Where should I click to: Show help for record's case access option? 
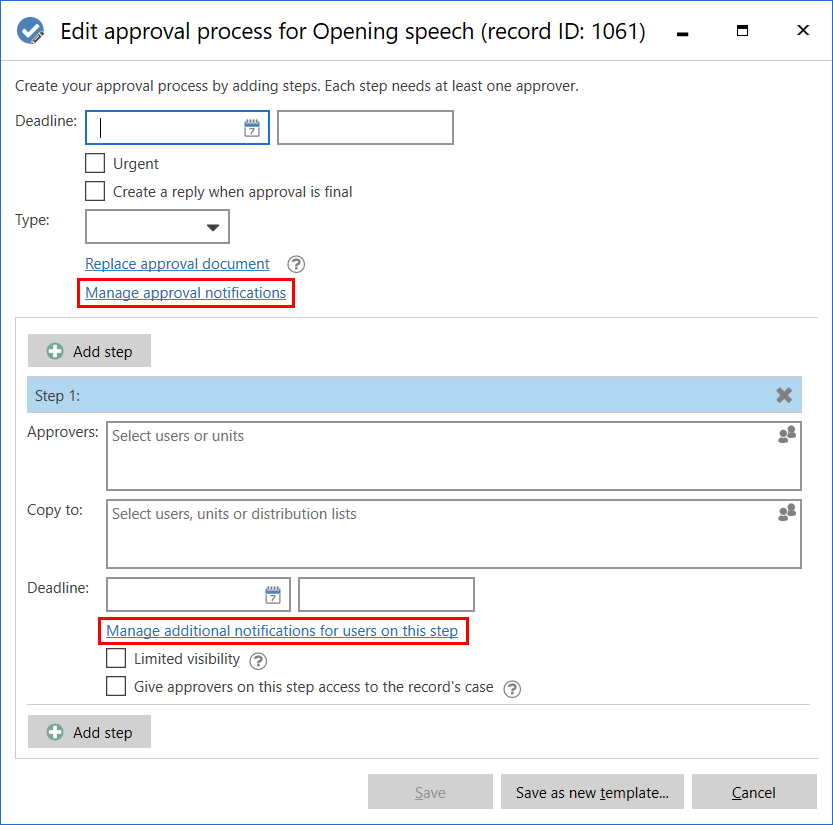click(512, 688)
